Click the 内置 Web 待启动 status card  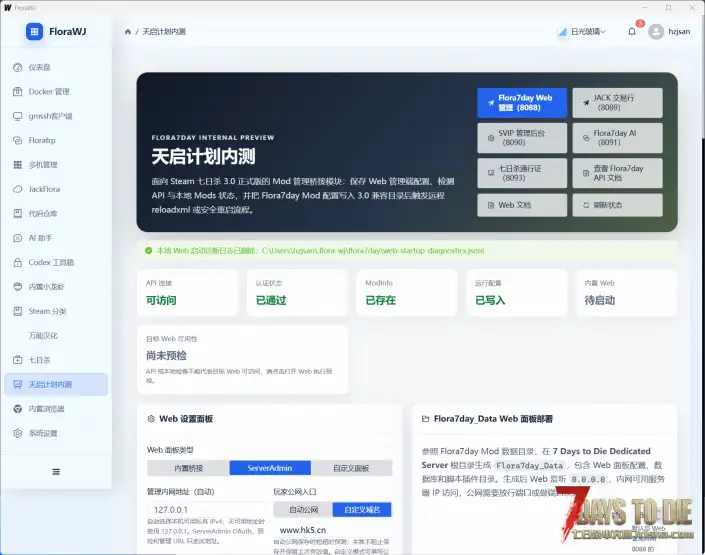pyautogui.click(x=626, y=293)
